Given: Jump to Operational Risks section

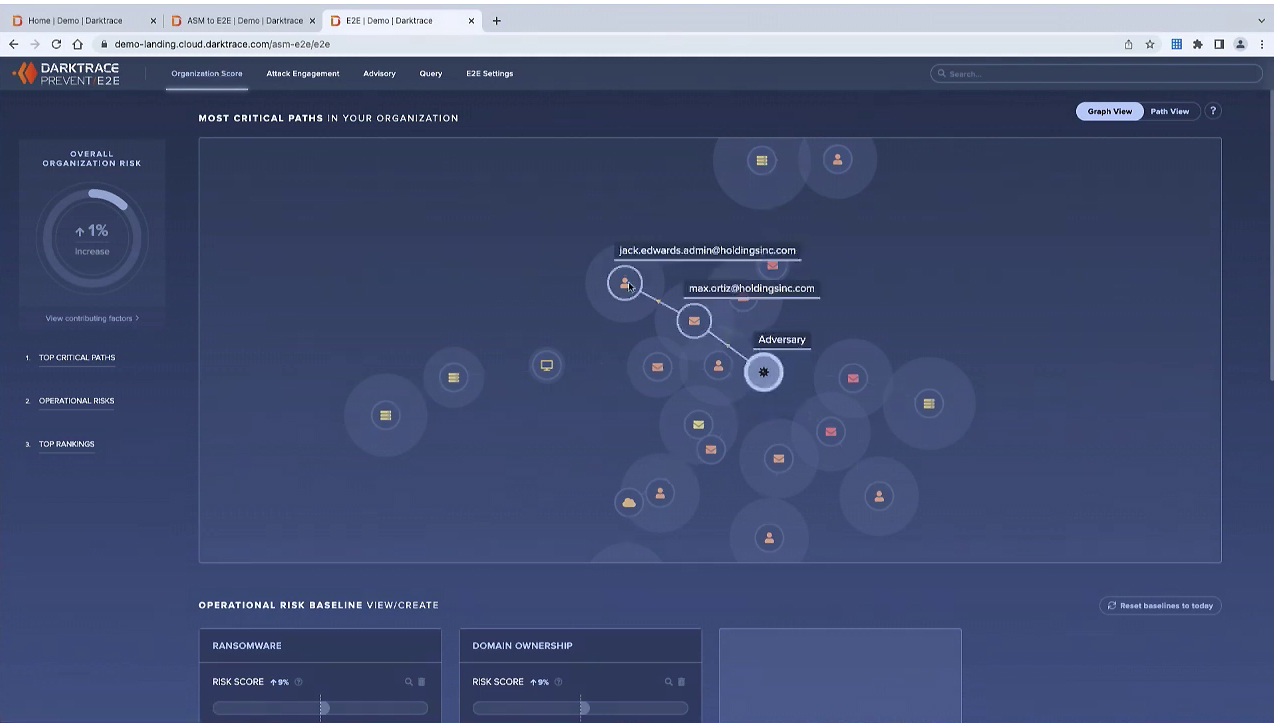Looking at the screenshot, I should coord(76,401).
